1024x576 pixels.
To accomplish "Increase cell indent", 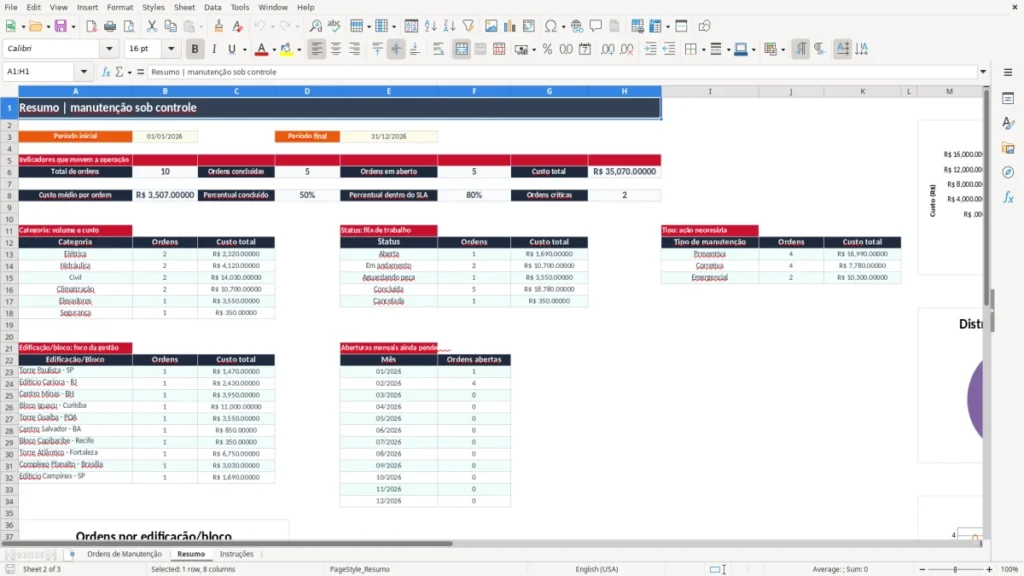I will 650,49.
